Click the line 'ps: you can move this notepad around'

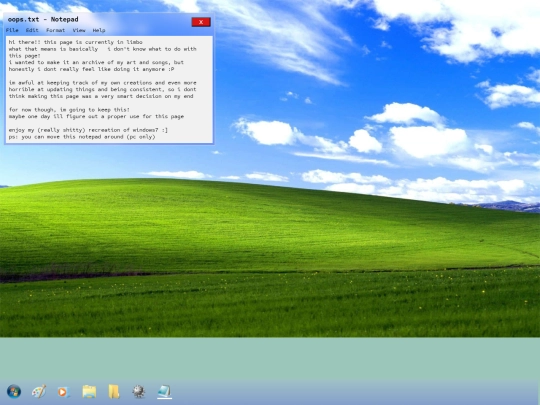(82, 137)
